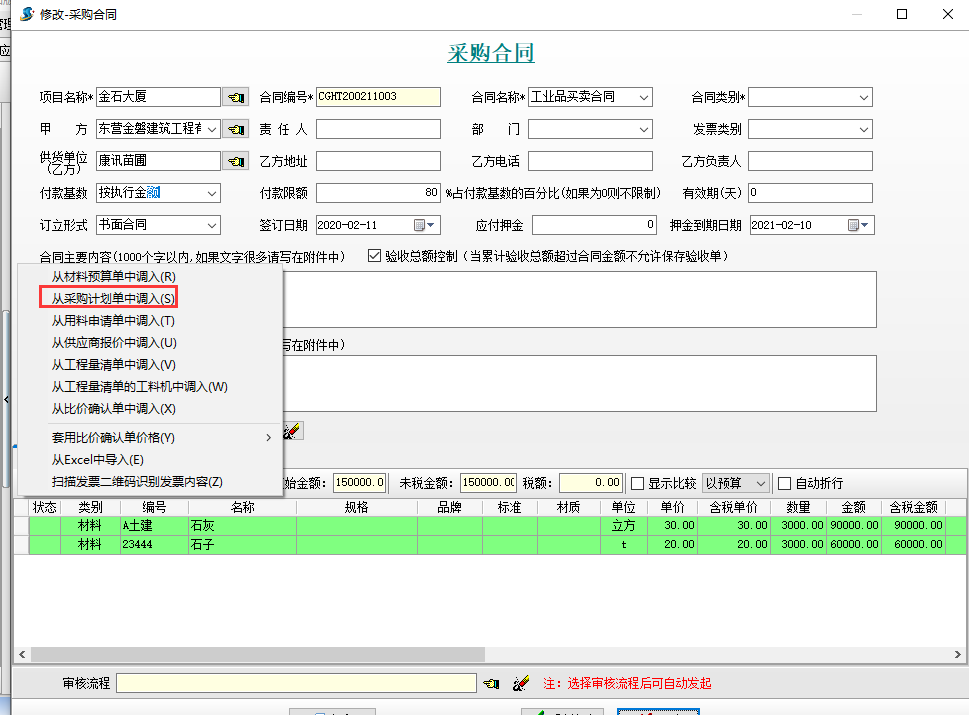Choose 从Excel中导入(E) from the menu

[x=98, y=460]
